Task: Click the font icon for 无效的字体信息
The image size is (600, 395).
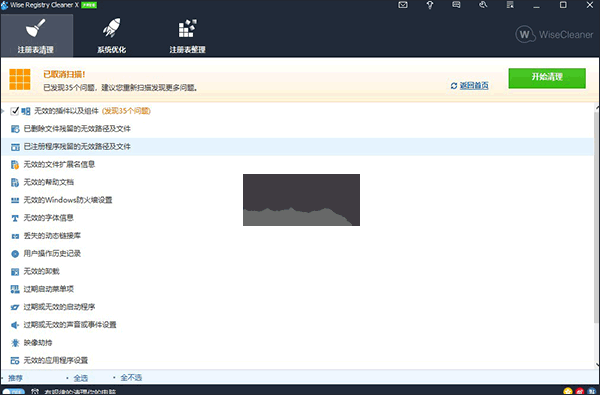Action: tap(15, 218)
